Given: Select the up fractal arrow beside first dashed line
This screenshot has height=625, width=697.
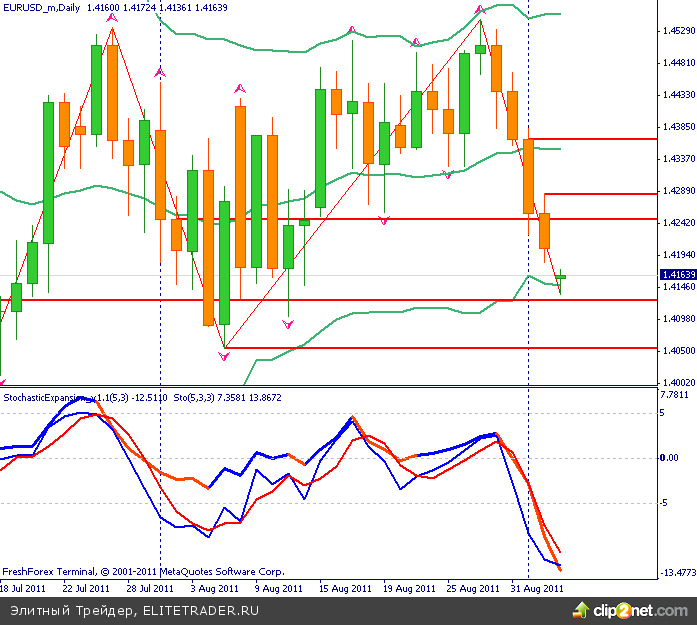Looking at the screenshot, I should click(160, 72).
